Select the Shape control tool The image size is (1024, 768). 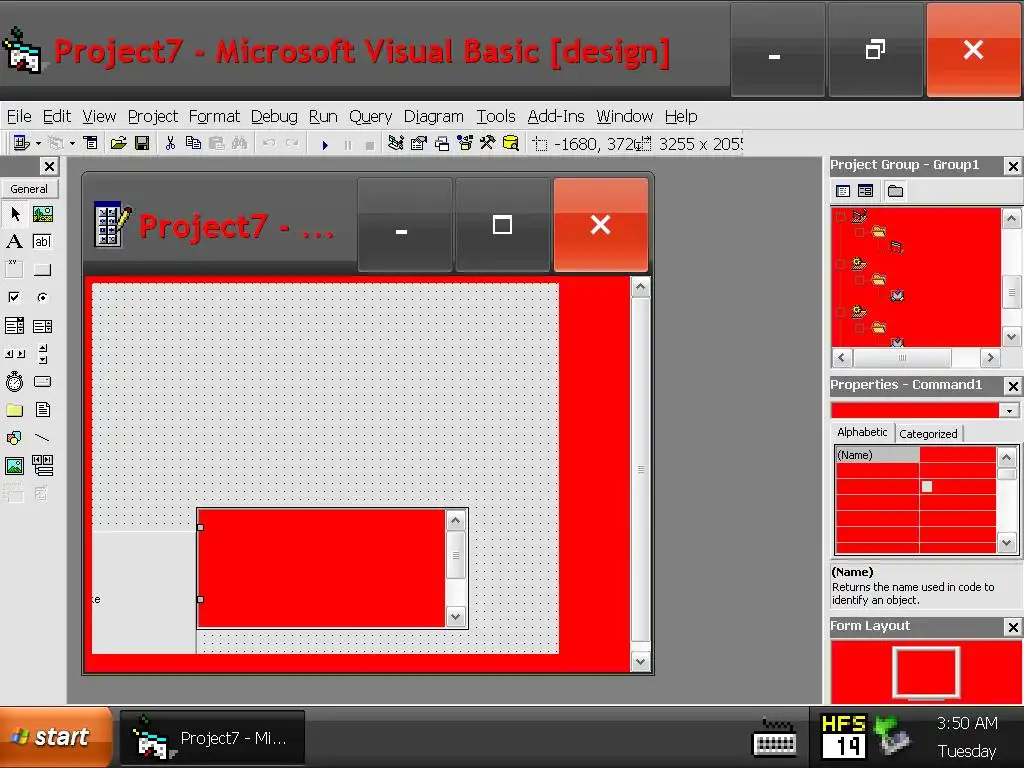[14, 438]
